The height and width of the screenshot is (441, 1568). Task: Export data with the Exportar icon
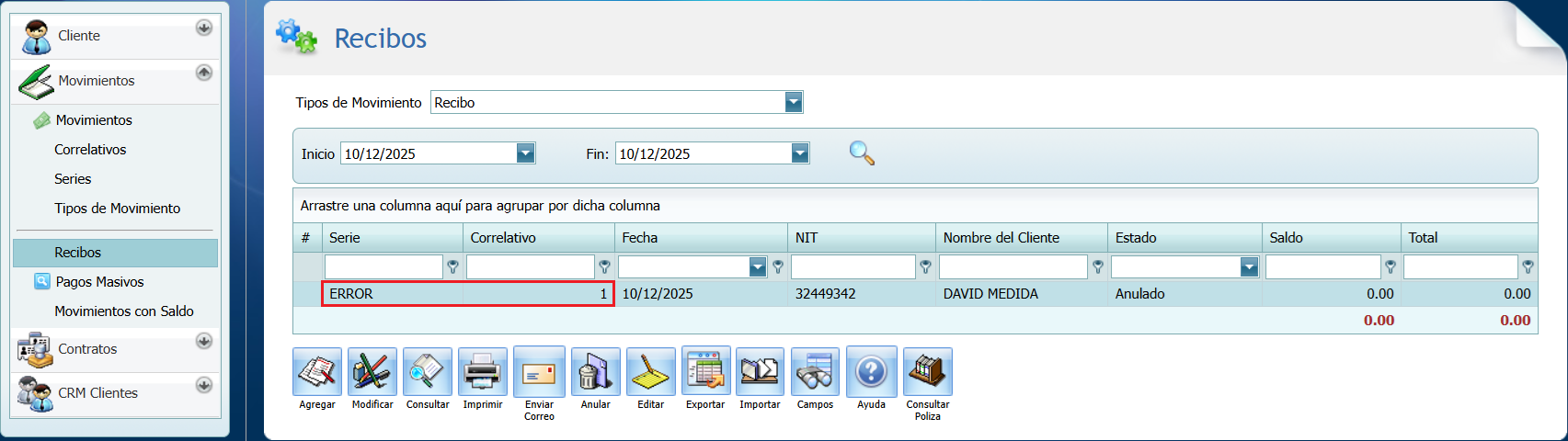(705, 372)
